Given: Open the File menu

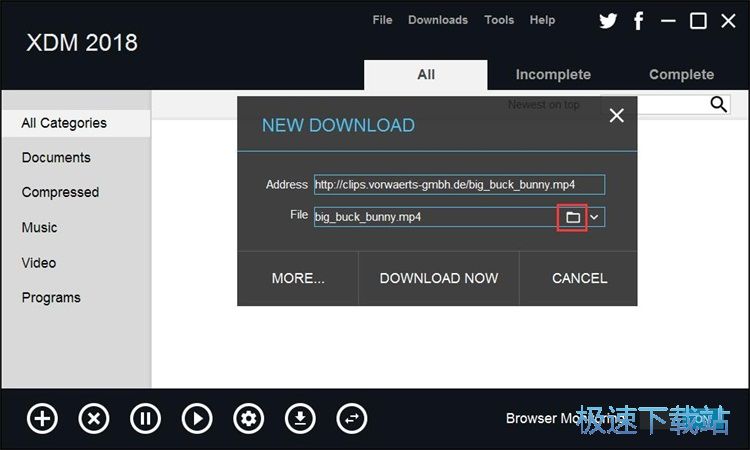Looking at the screenshot, I should coord(382,20).
